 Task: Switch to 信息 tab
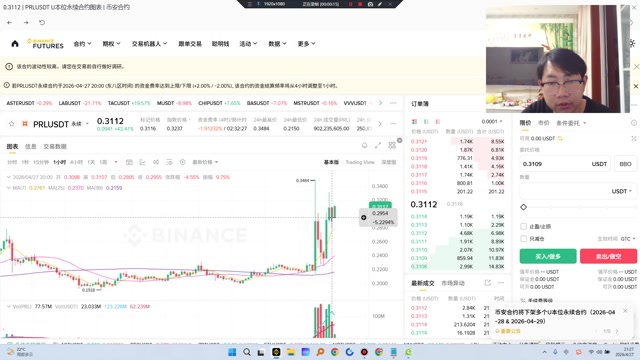[31, 146]
